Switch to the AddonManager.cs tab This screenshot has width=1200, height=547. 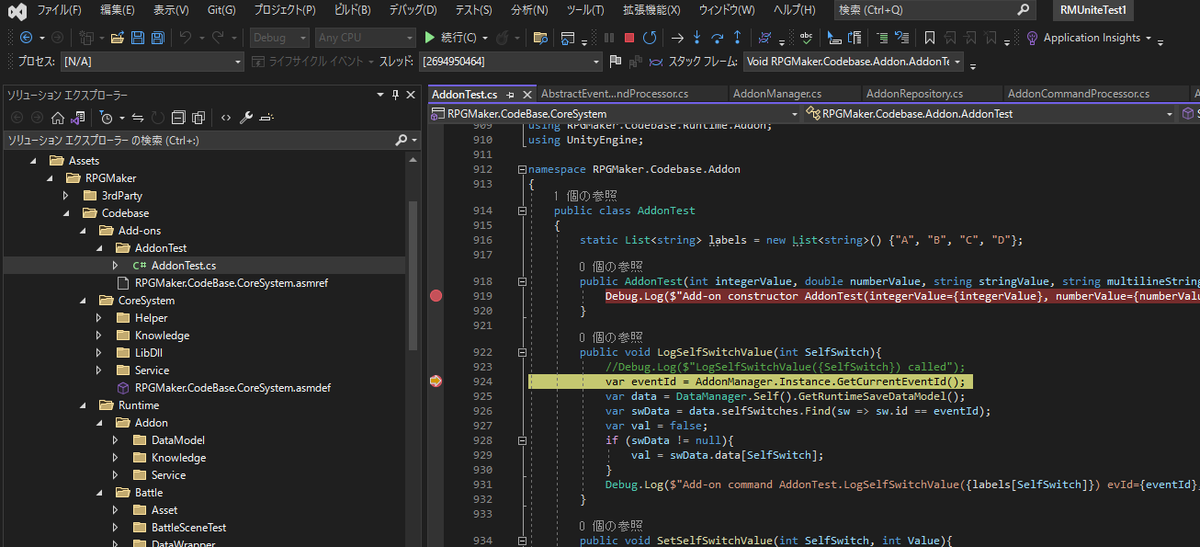pos(777,94)
